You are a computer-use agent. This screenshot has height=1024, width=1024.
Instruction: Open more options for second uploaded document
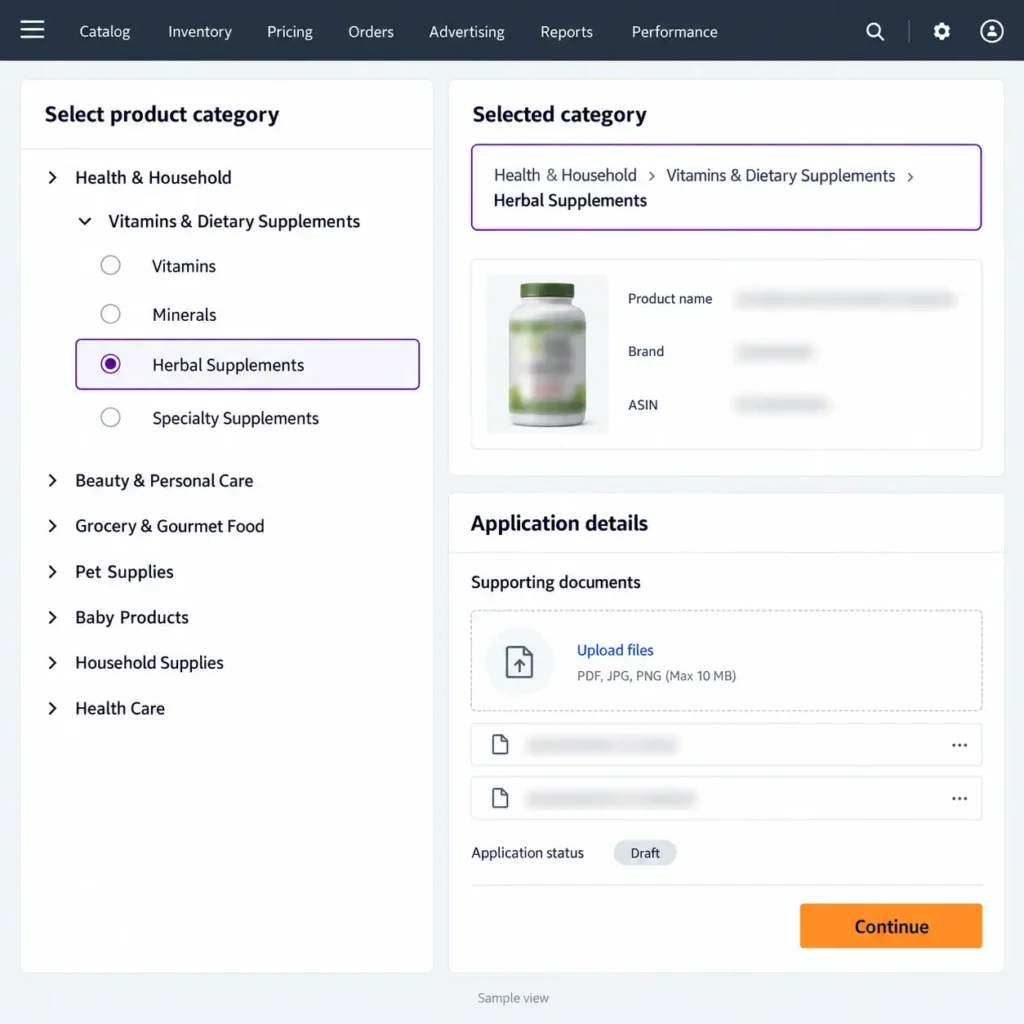959,798
